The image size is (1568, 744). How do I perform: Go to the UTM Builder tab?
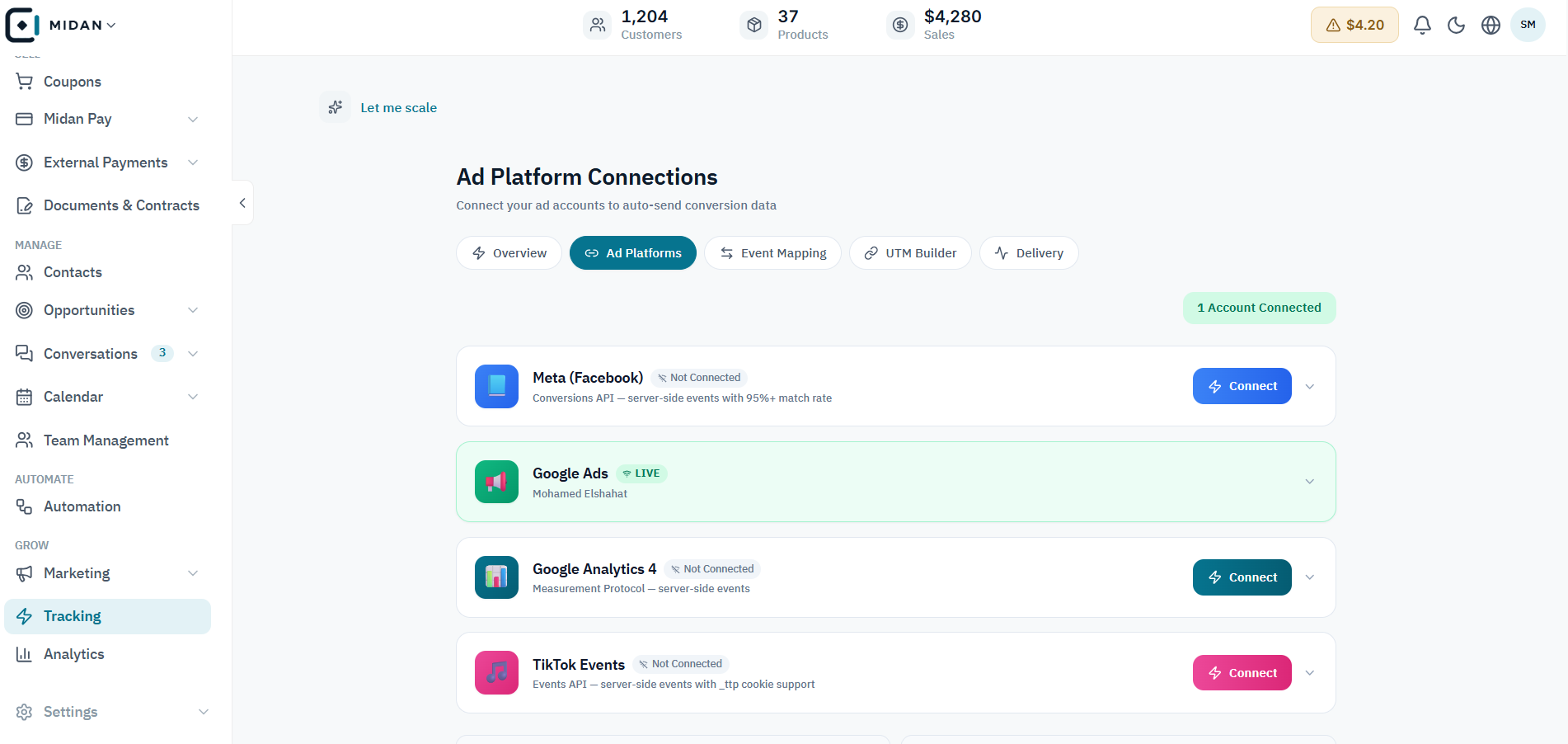(x=910, y=253)
